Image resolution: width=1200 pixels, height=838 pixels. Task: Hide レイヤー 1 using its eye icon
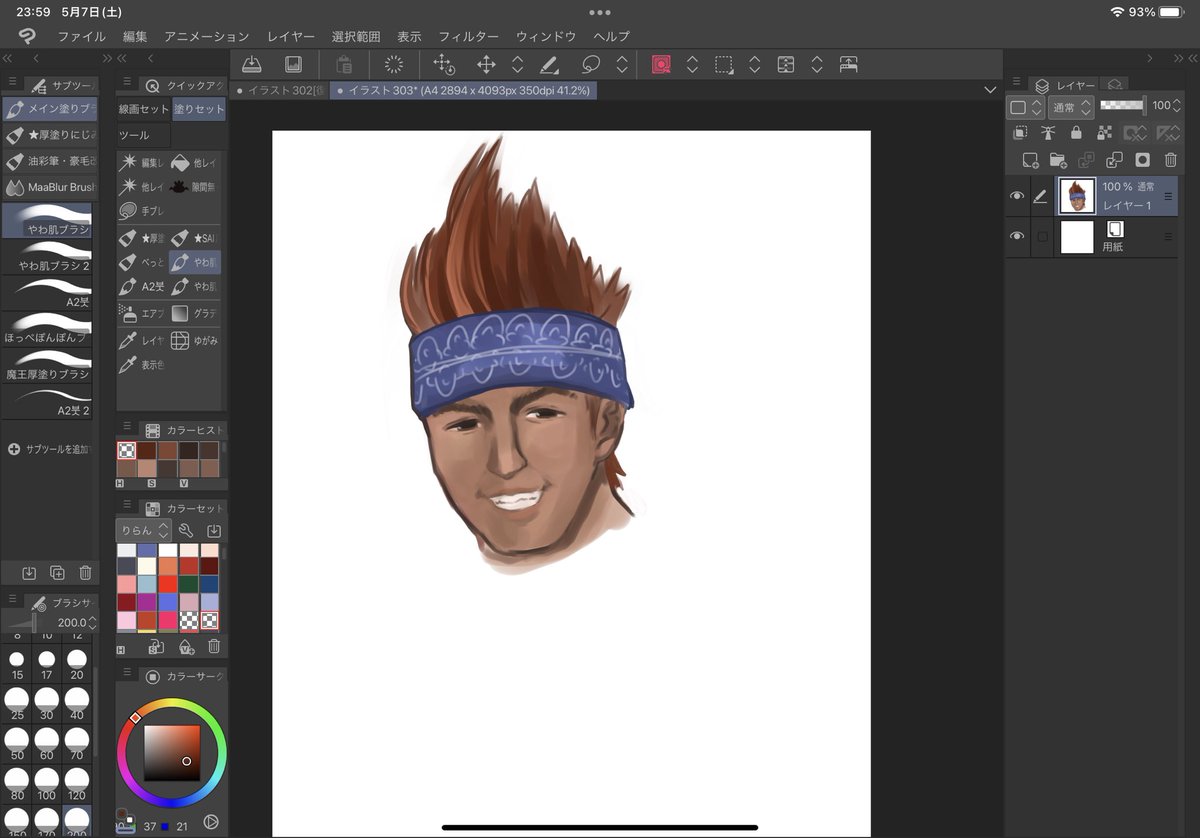(x=1017, y=197)
